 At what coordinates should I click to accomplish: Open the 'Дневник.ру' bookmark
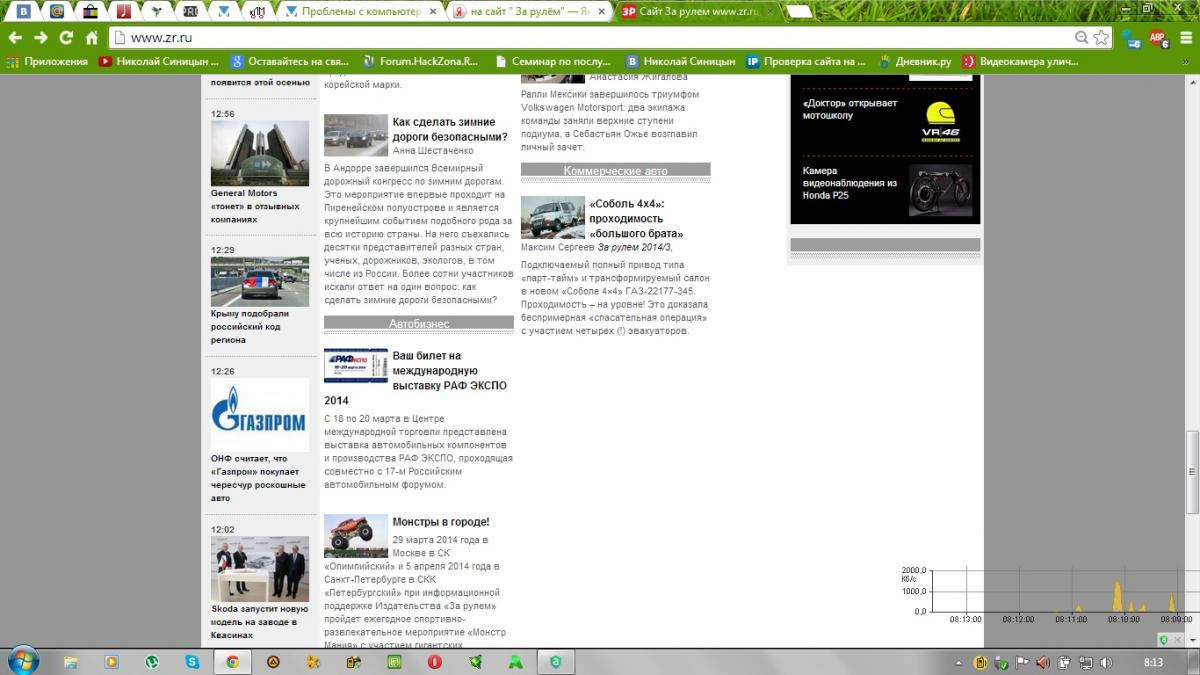pyautogui.click(x=914, y=61)
